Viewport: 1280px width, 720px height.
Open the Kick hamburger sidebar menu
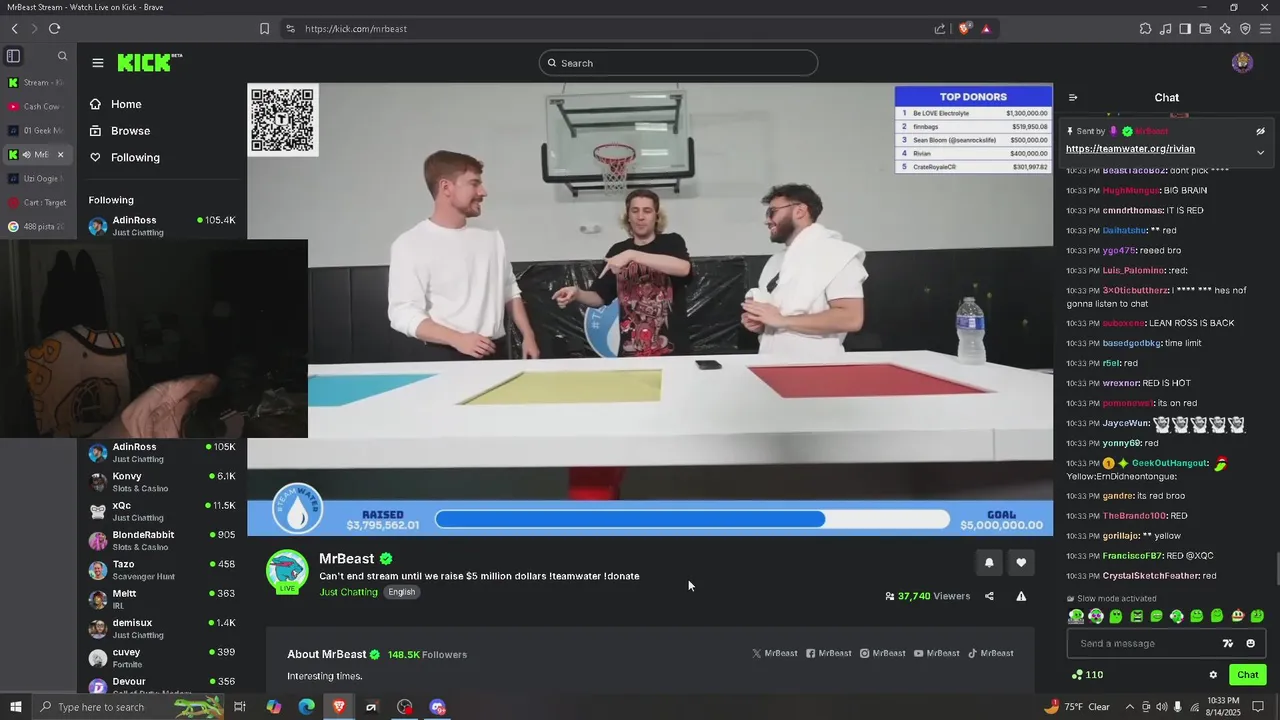[x=98, y=63]
